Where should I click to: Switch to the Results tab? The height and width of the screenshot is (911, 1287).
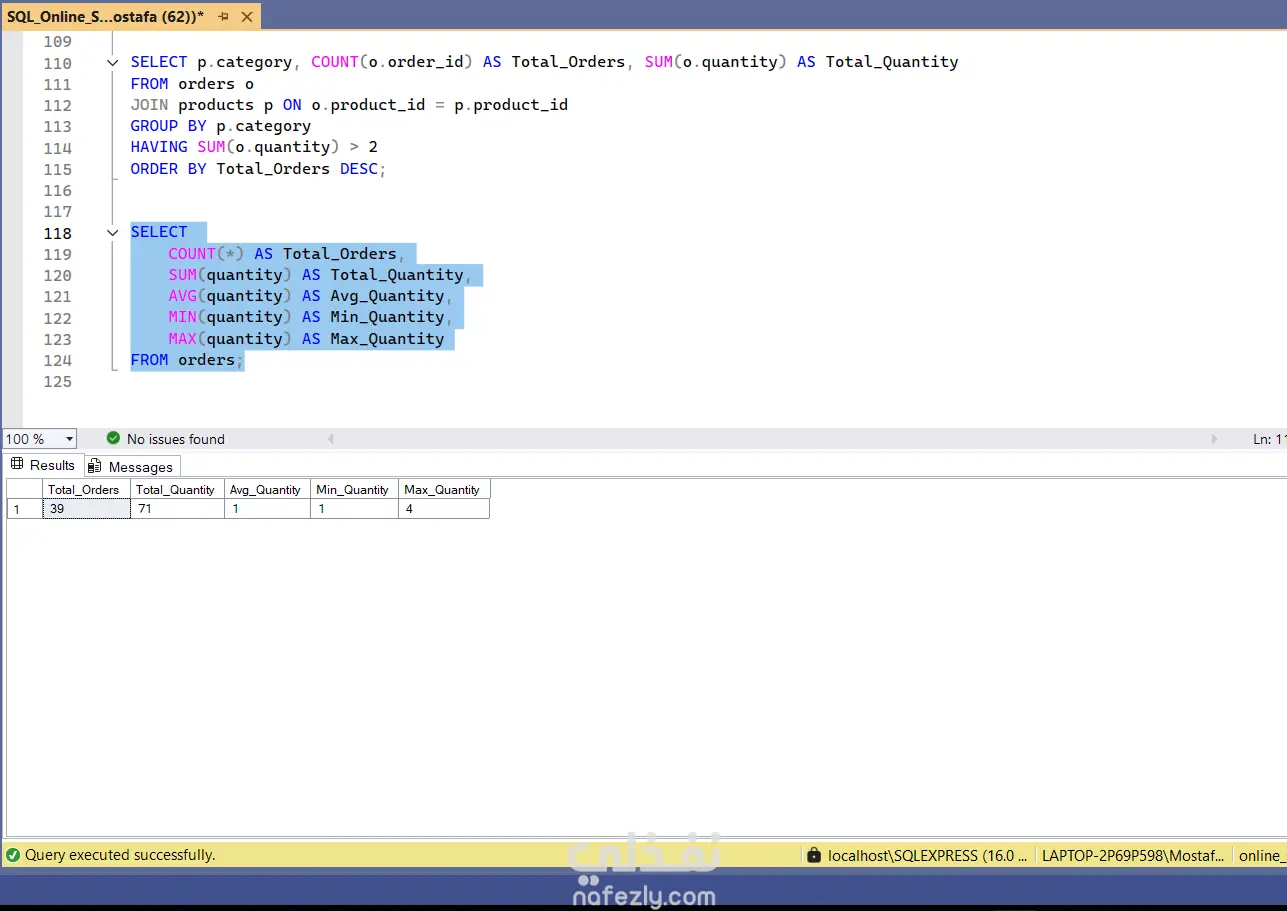tap(51, 465)
